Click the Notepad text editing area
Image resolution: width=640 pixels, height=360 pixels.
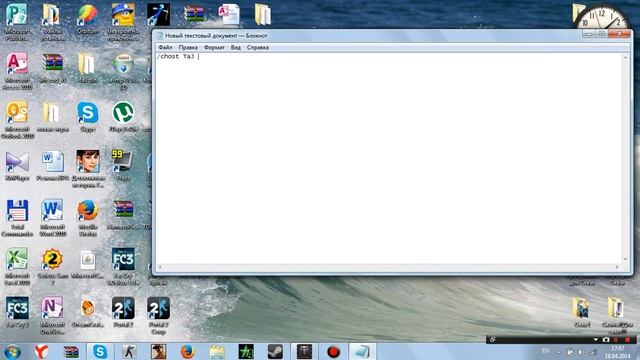[x=389, y=158]
